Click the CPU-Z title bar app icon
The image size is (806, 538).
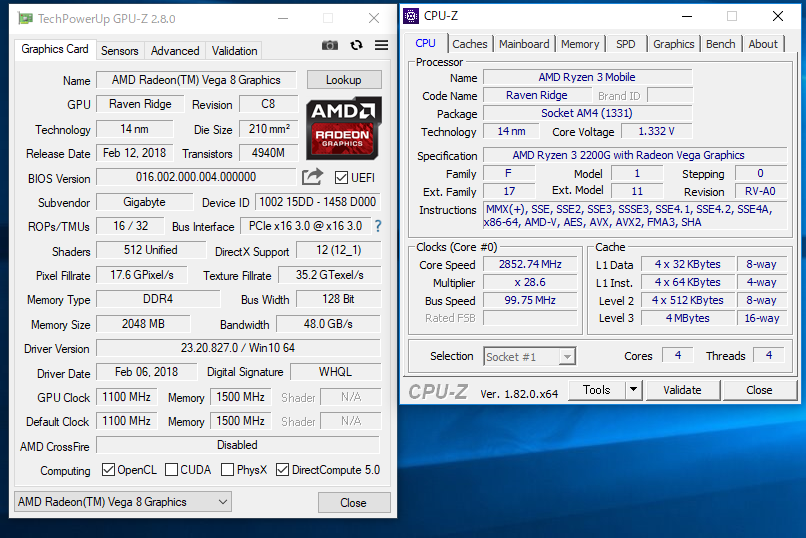(x=411, y=16)
